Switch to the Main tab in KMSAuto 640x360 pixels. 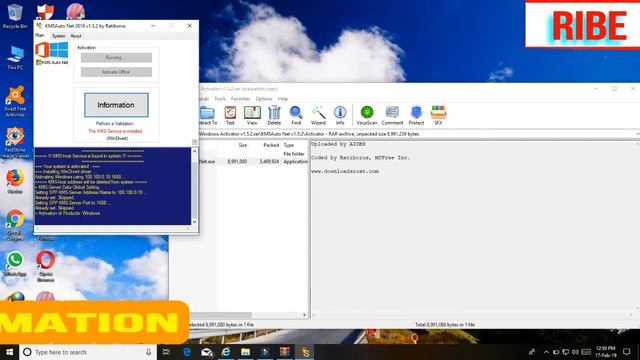(40, 36)
